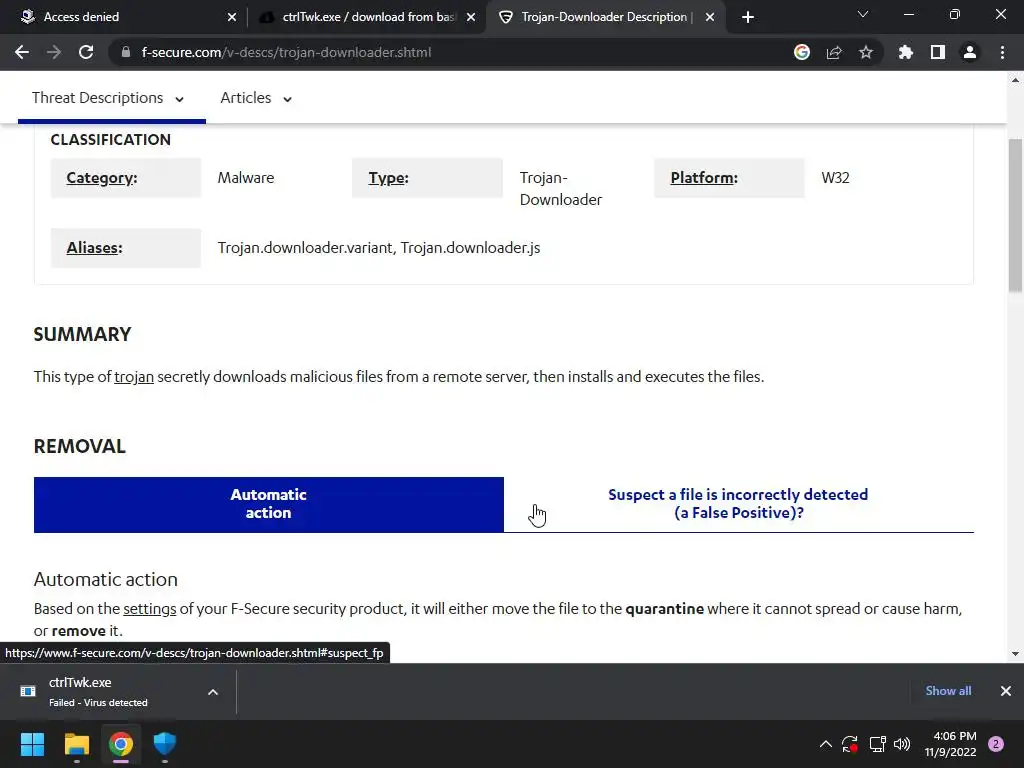Open the volume speaker tray icon
Screen dimensions: 1024x768
click(x=902, y=744)
